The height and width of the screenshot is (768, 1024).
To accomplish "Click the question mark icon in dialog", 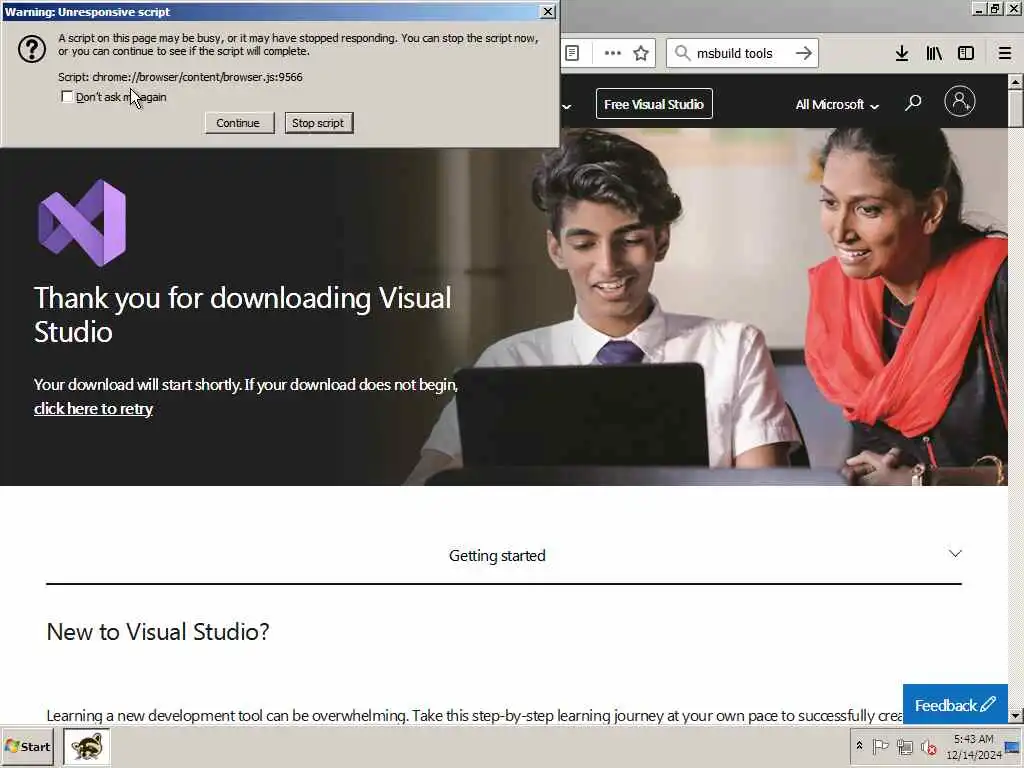I will (x=31, y=49).
